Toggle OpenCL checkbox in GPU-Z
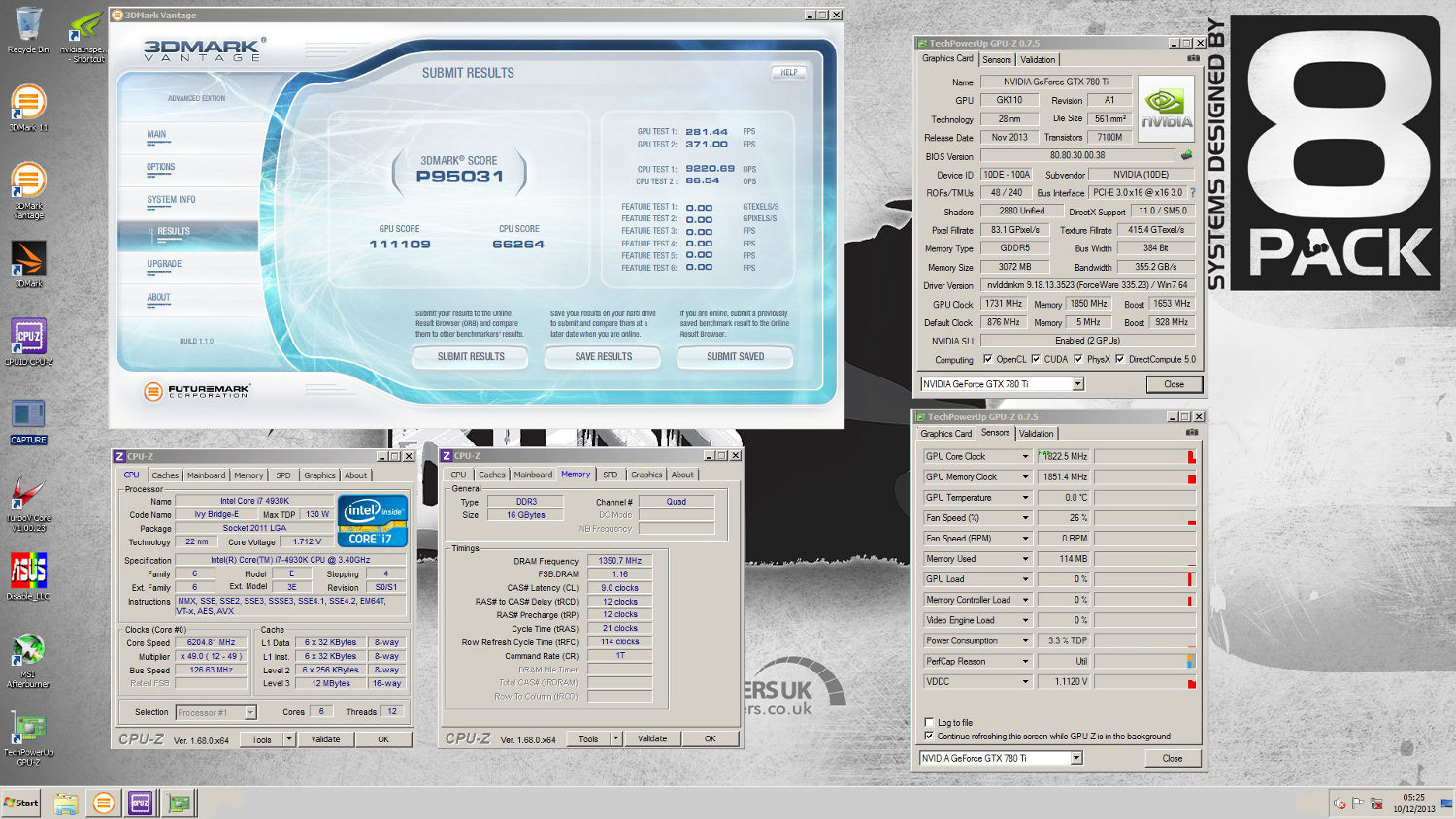Screen dimensions: 1456x819 click(988, 359)
